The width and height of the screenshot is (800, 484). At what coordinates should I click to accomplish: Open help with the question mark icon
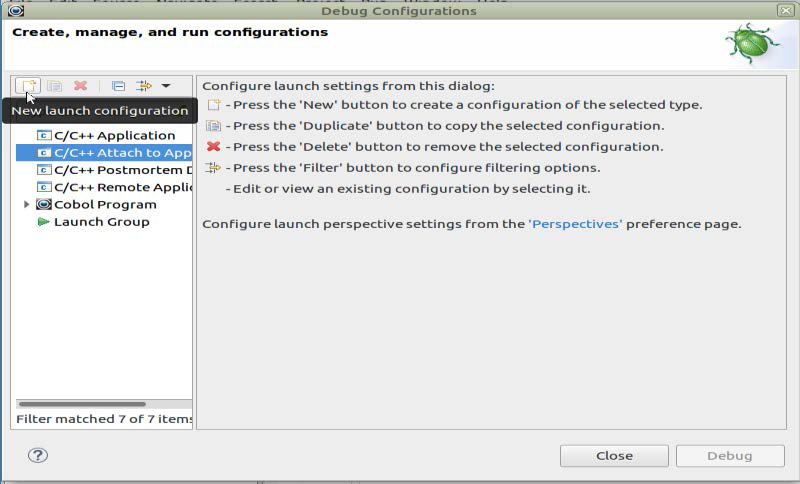(x=38, y=455)
